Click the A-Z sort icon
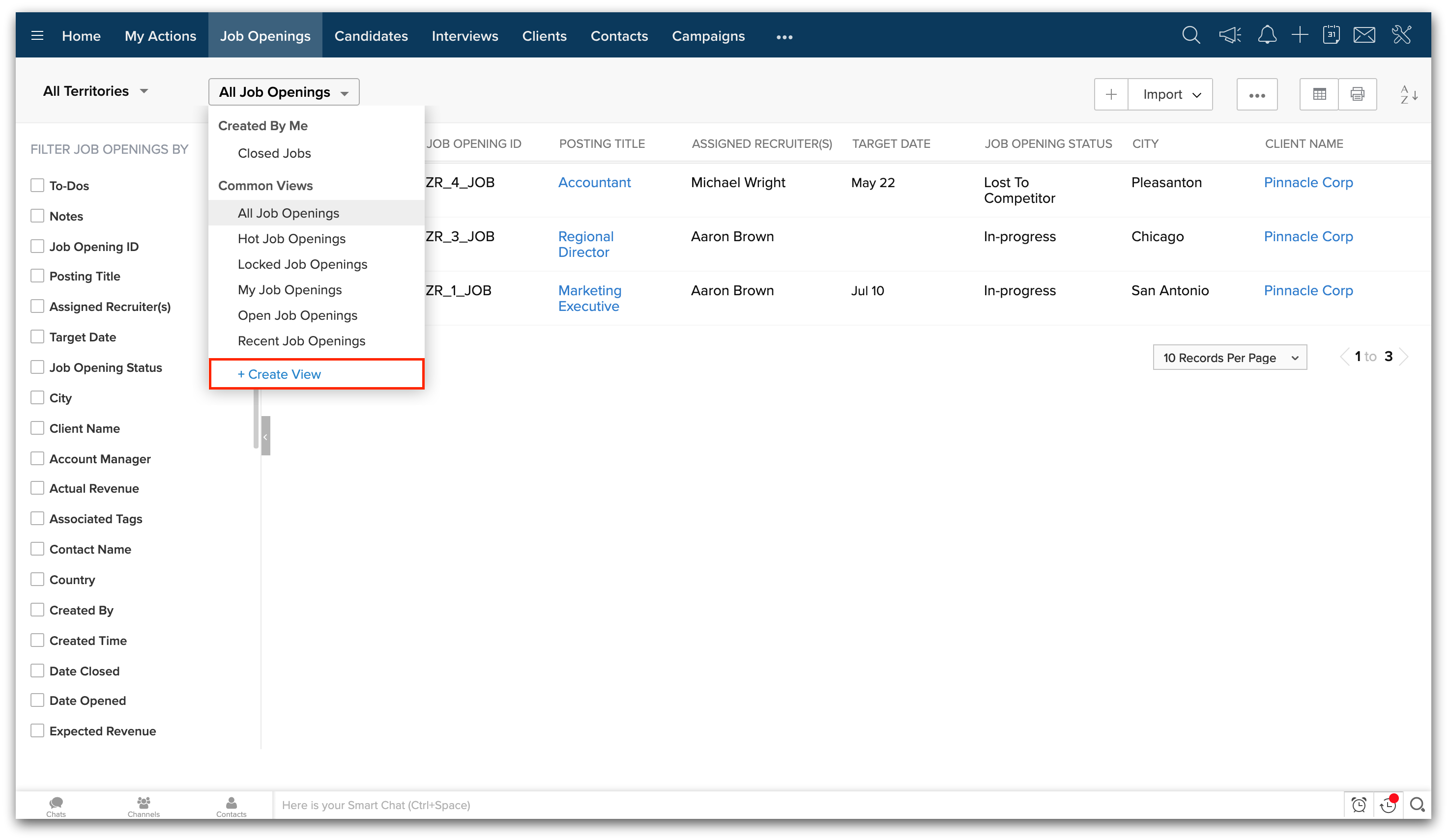The image size is (1449, 840). pyautogui.click(x=1408, y=94)
